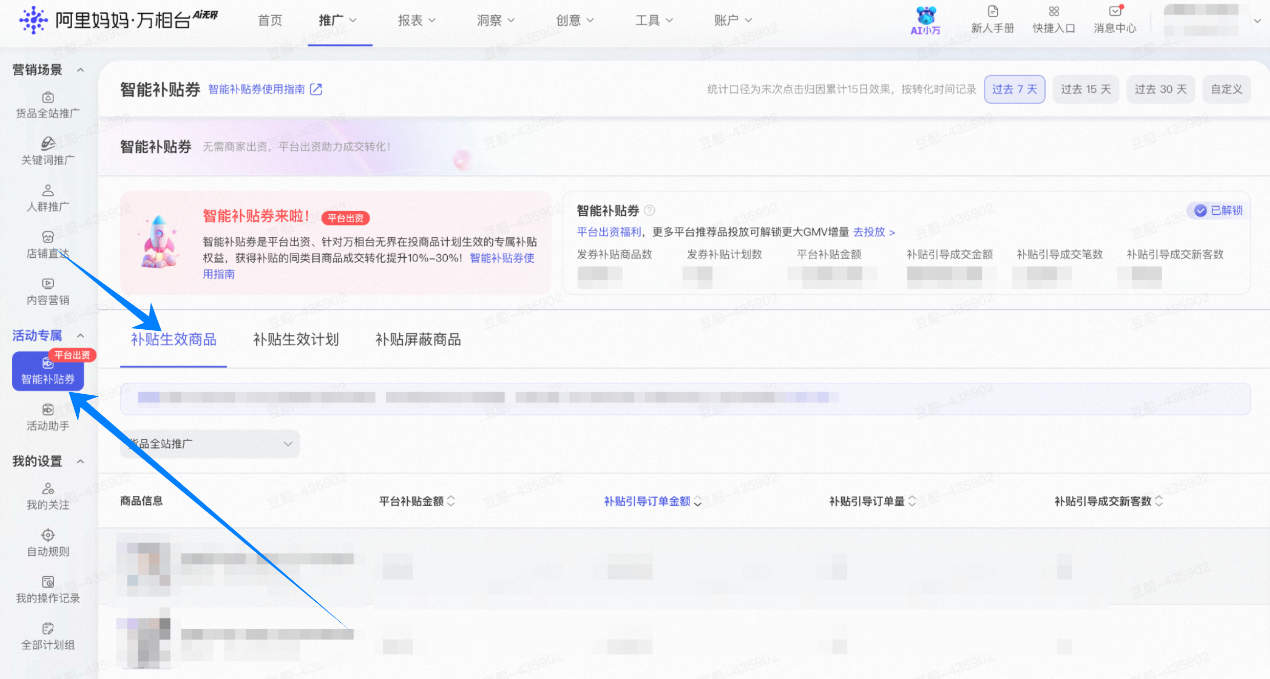This screenshot has width=1270, height=679.
Task: Open the 货品全站推广 scene filter dropdown
Action: click(210, 443)
